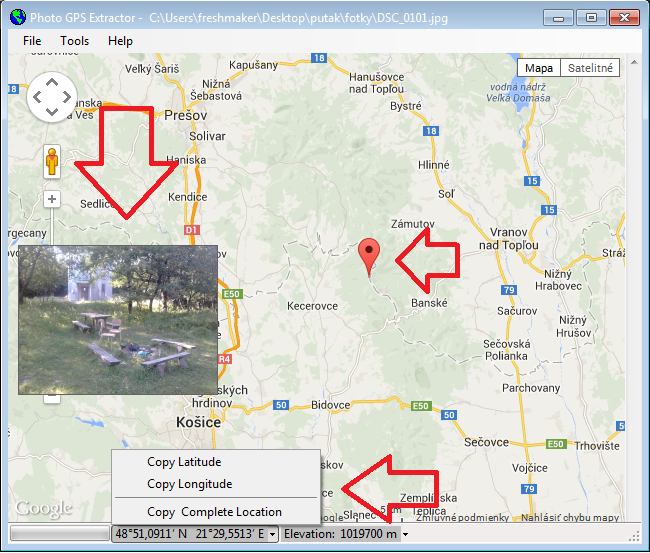Close the Photo GPS Extractor window
Image resolution: width=650 pixels, height=553 pixels.
tap(624, 18)
